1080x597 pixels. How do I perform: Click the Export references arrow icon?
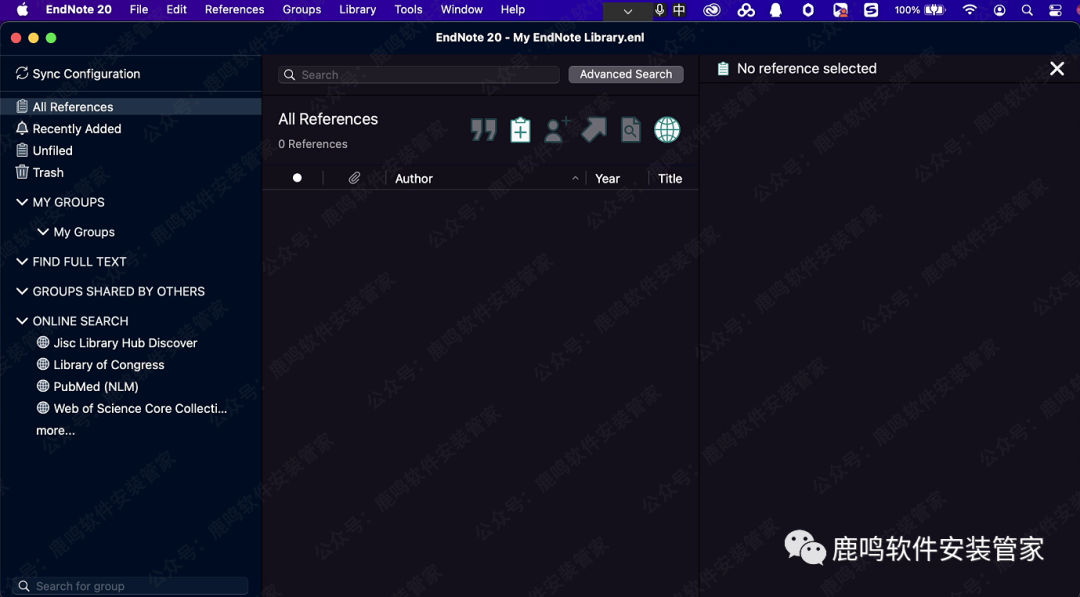pyautogui.click(x=594, y=130)
